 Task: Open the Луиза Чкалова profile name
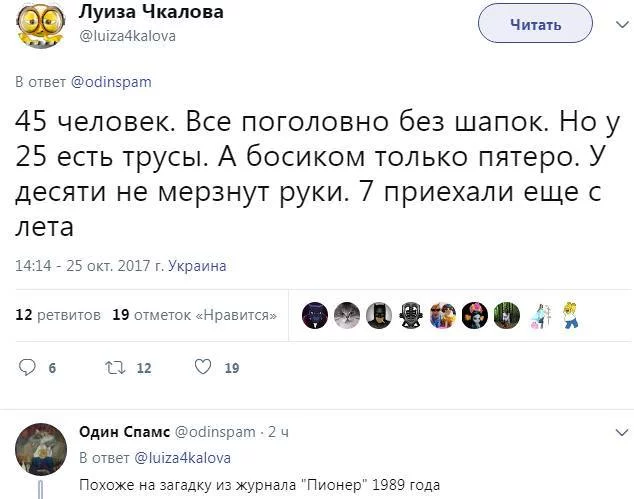click(x=150, y=12)
